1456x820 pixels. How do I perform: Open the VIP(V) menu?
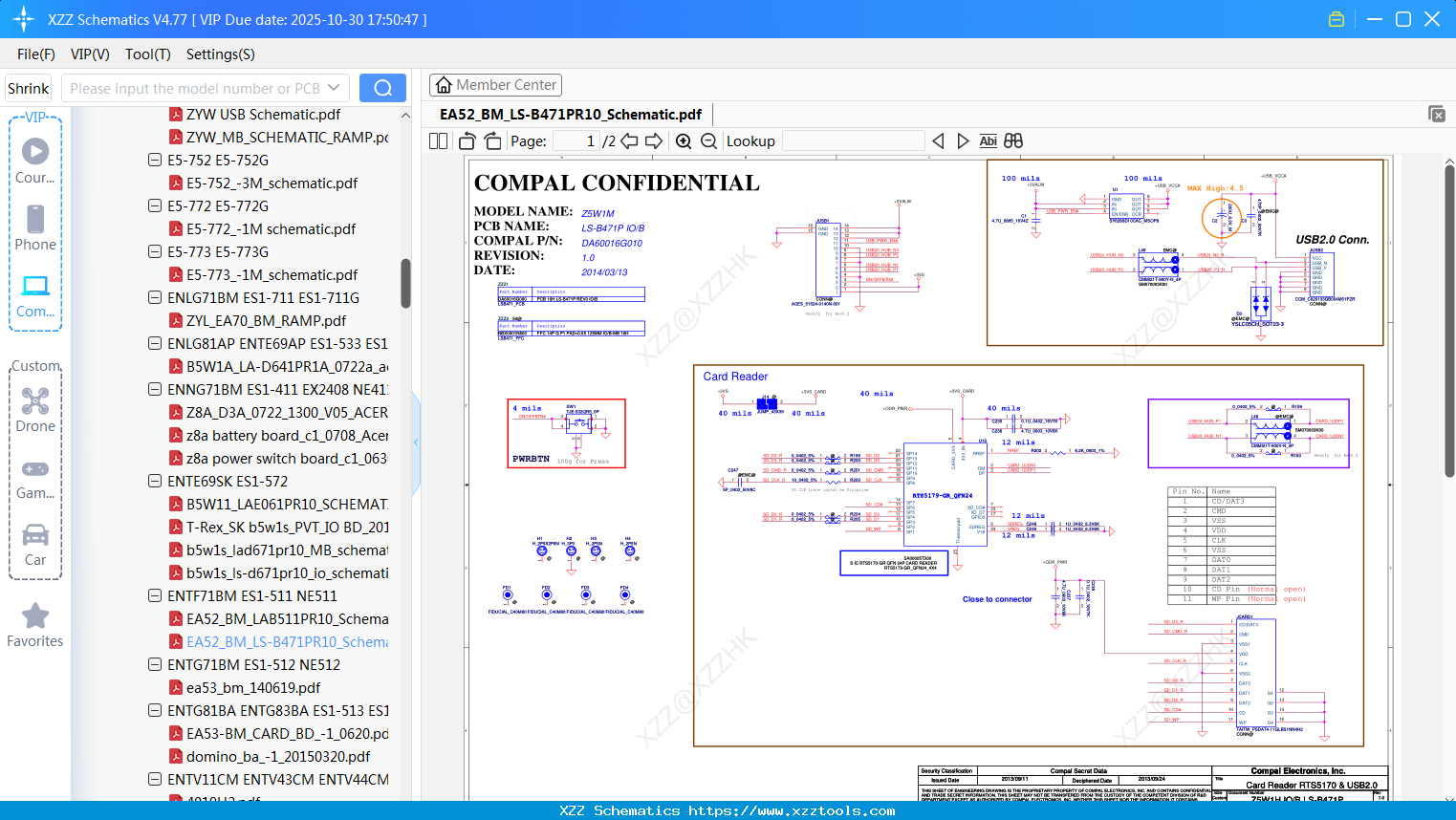[90, 54]
